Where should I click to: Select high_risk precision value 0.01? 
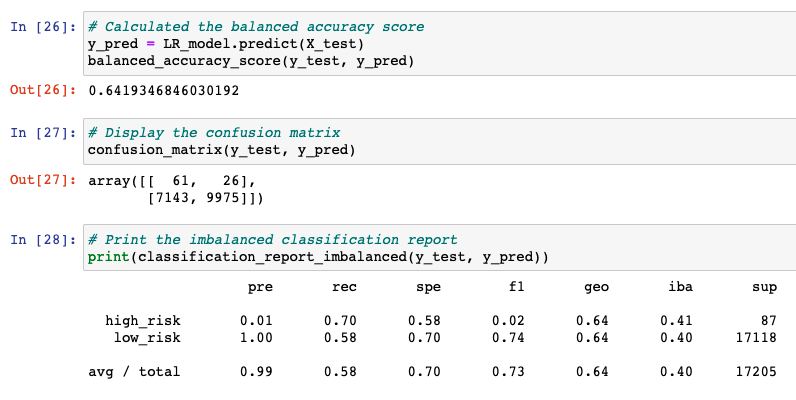coord(256,321)
